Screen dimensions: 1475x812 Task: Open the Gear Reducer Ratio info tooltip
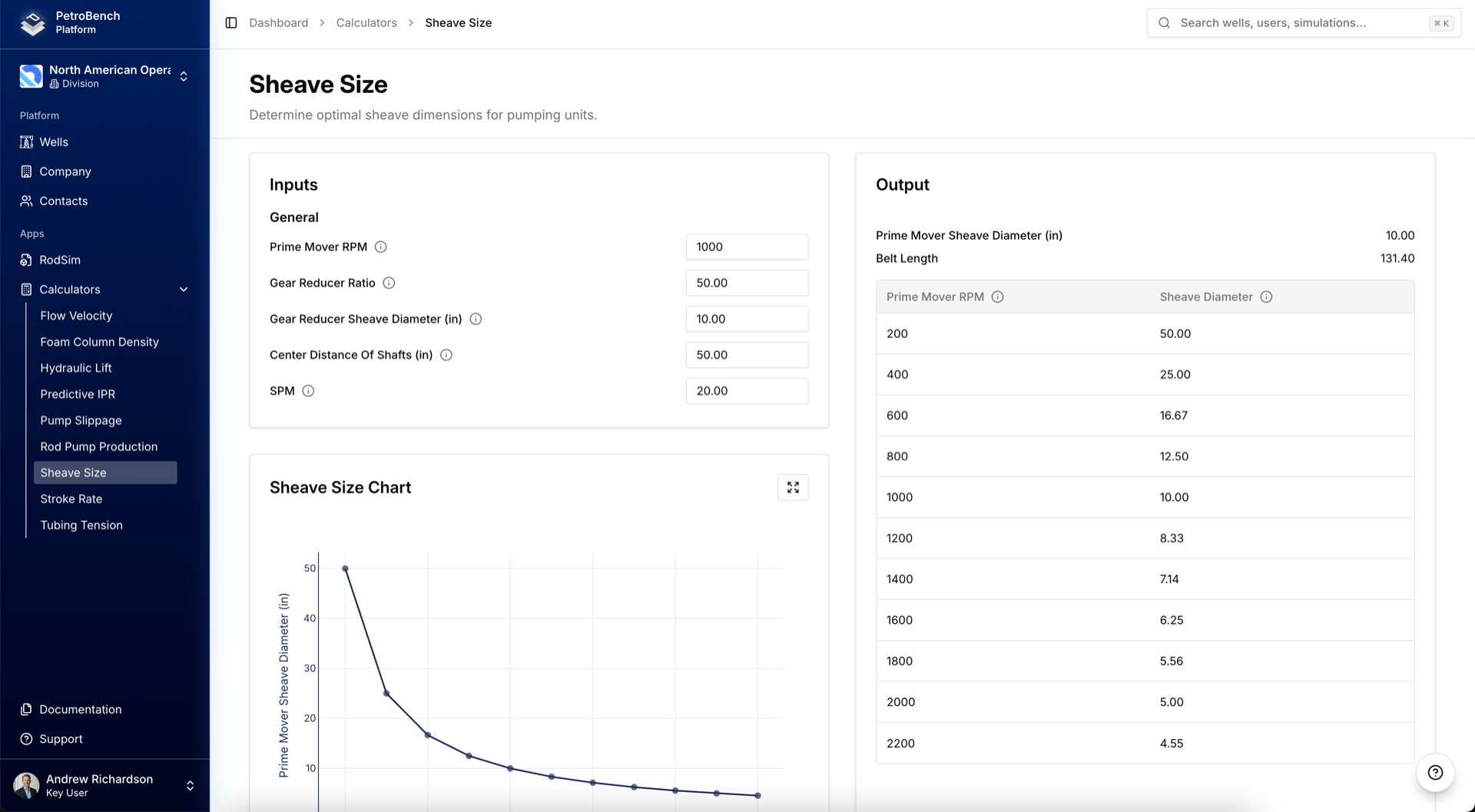point(389,283)
